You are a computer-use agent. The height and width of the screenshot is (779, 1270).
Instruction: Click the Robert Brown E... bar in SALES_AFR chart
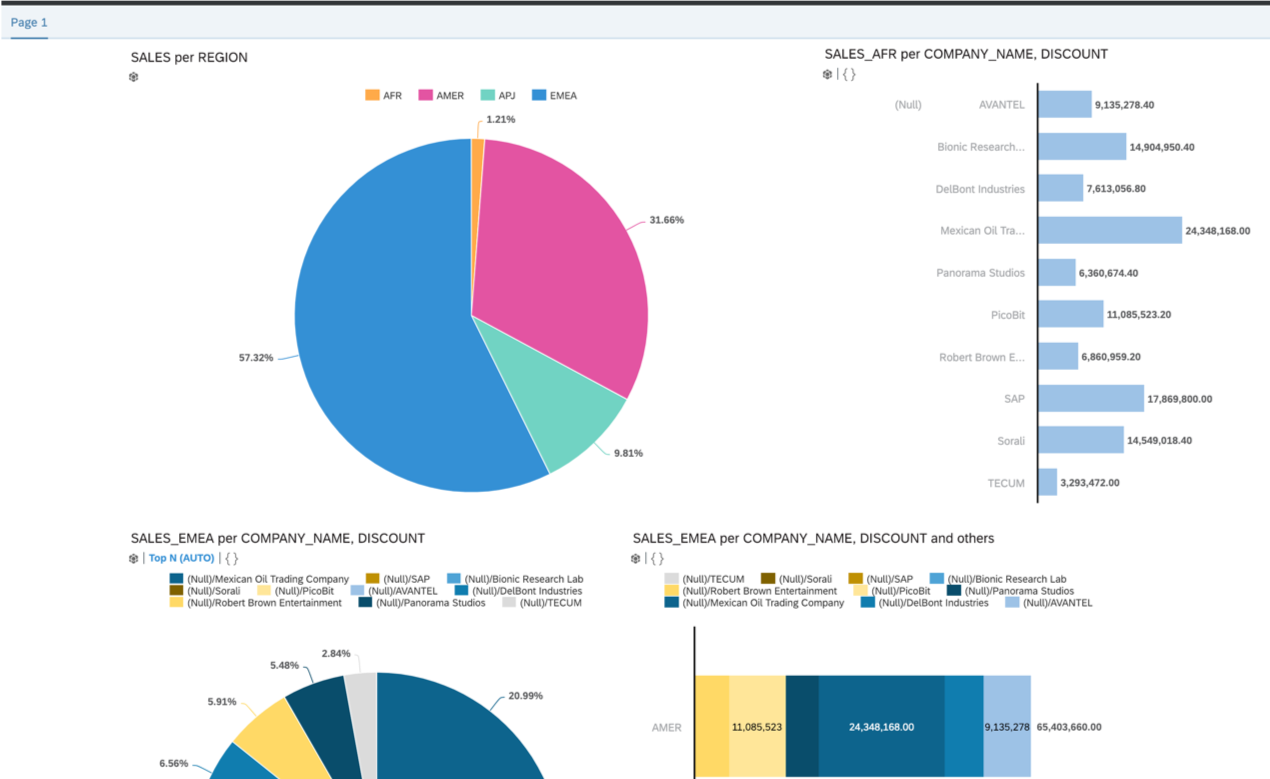point(1059,356)
